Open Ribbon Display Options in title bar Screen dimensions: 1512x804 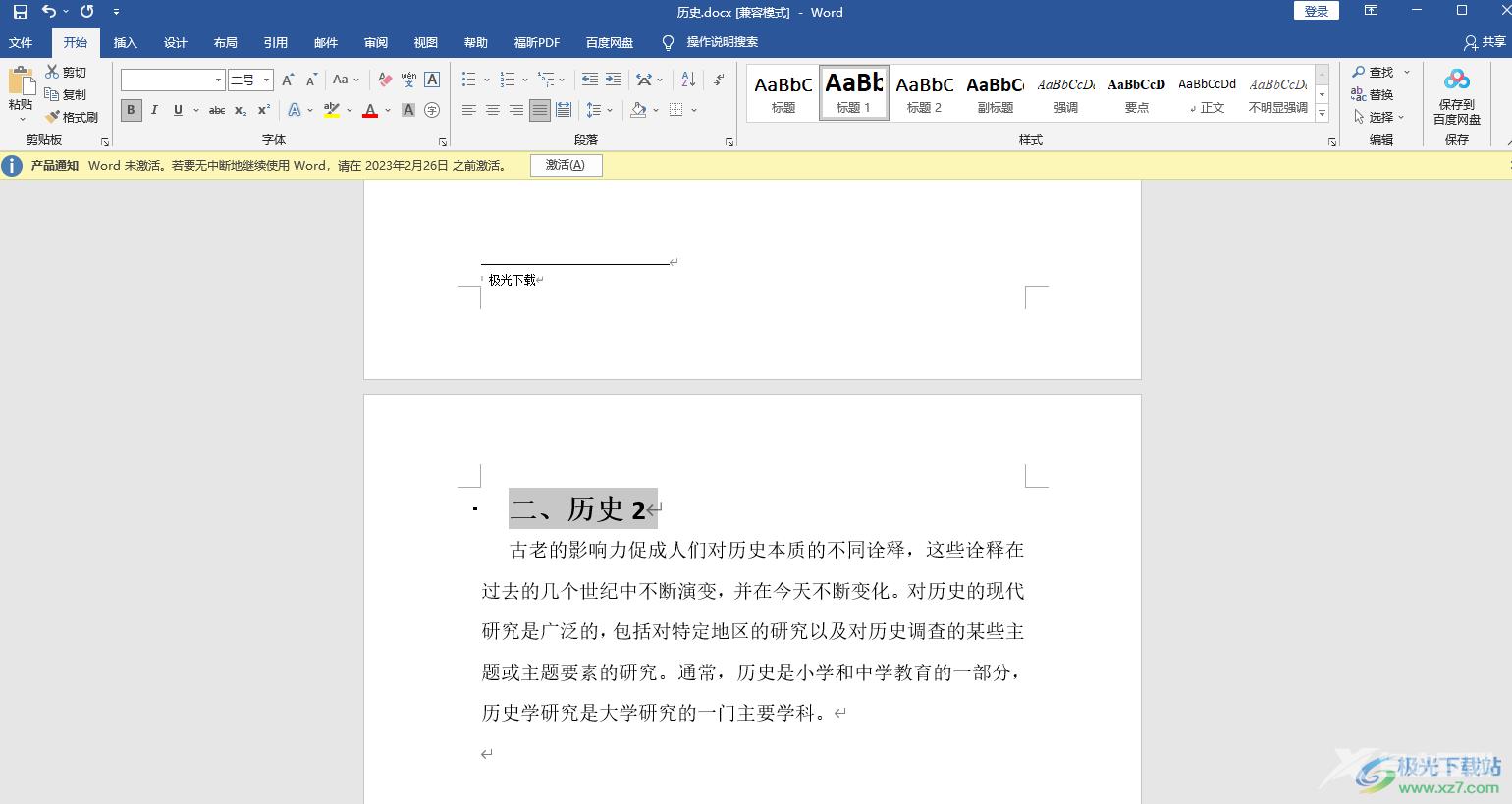pos(1372,11)
